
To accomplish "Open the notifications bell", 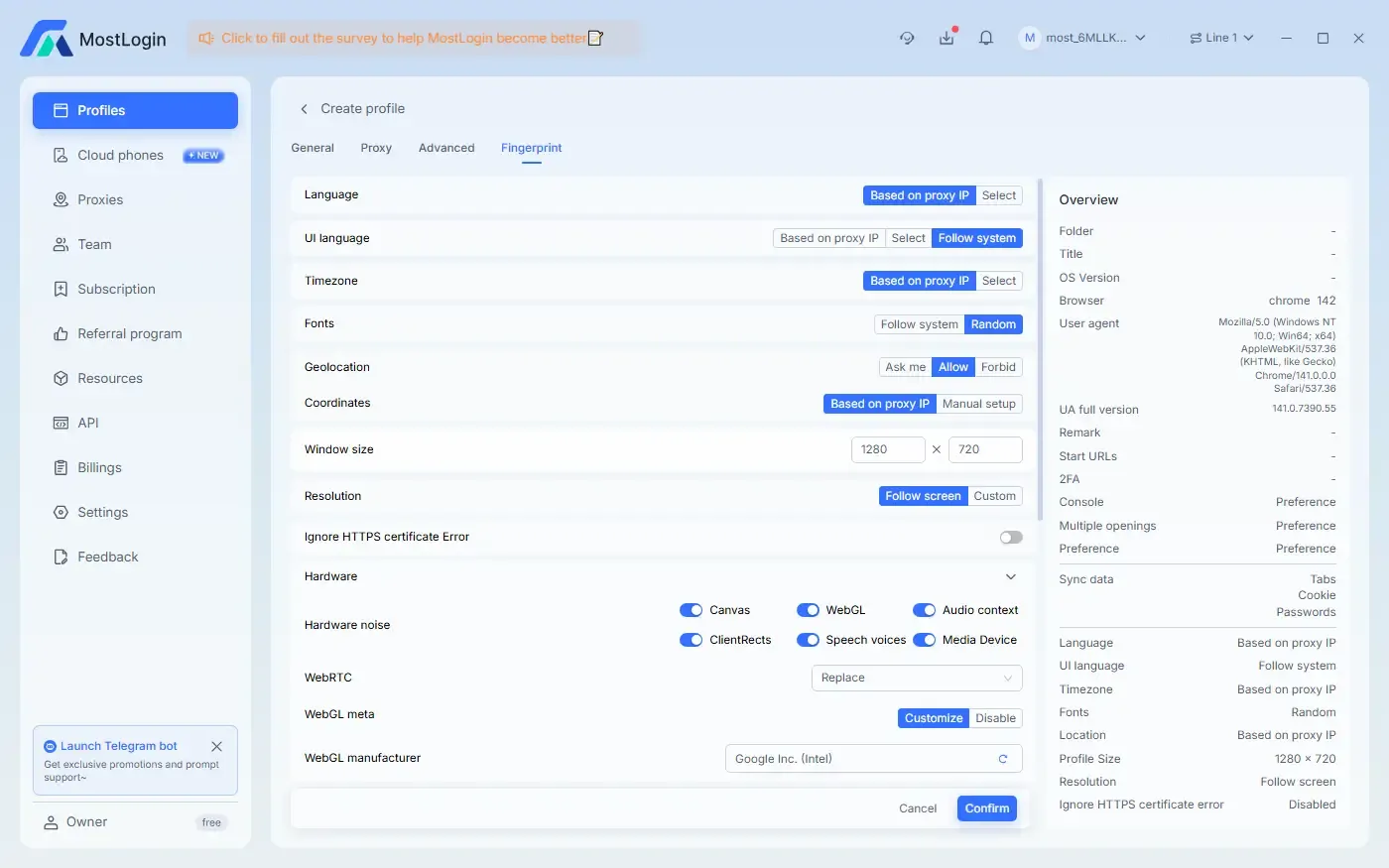I will click(x=985, y=37).
